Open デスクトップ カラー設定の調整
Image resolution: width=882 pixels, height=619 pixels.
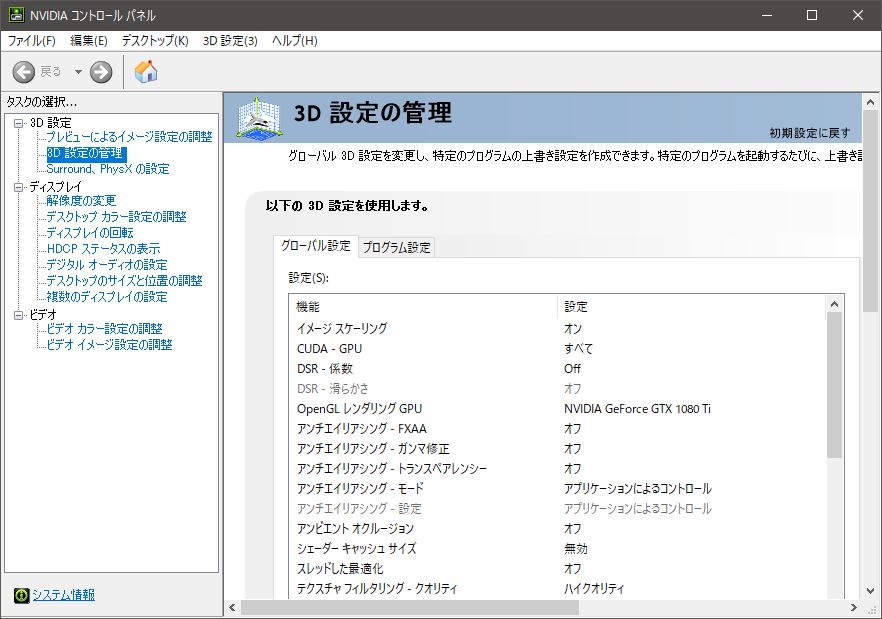pyautogui.click(x=116, y=217)
